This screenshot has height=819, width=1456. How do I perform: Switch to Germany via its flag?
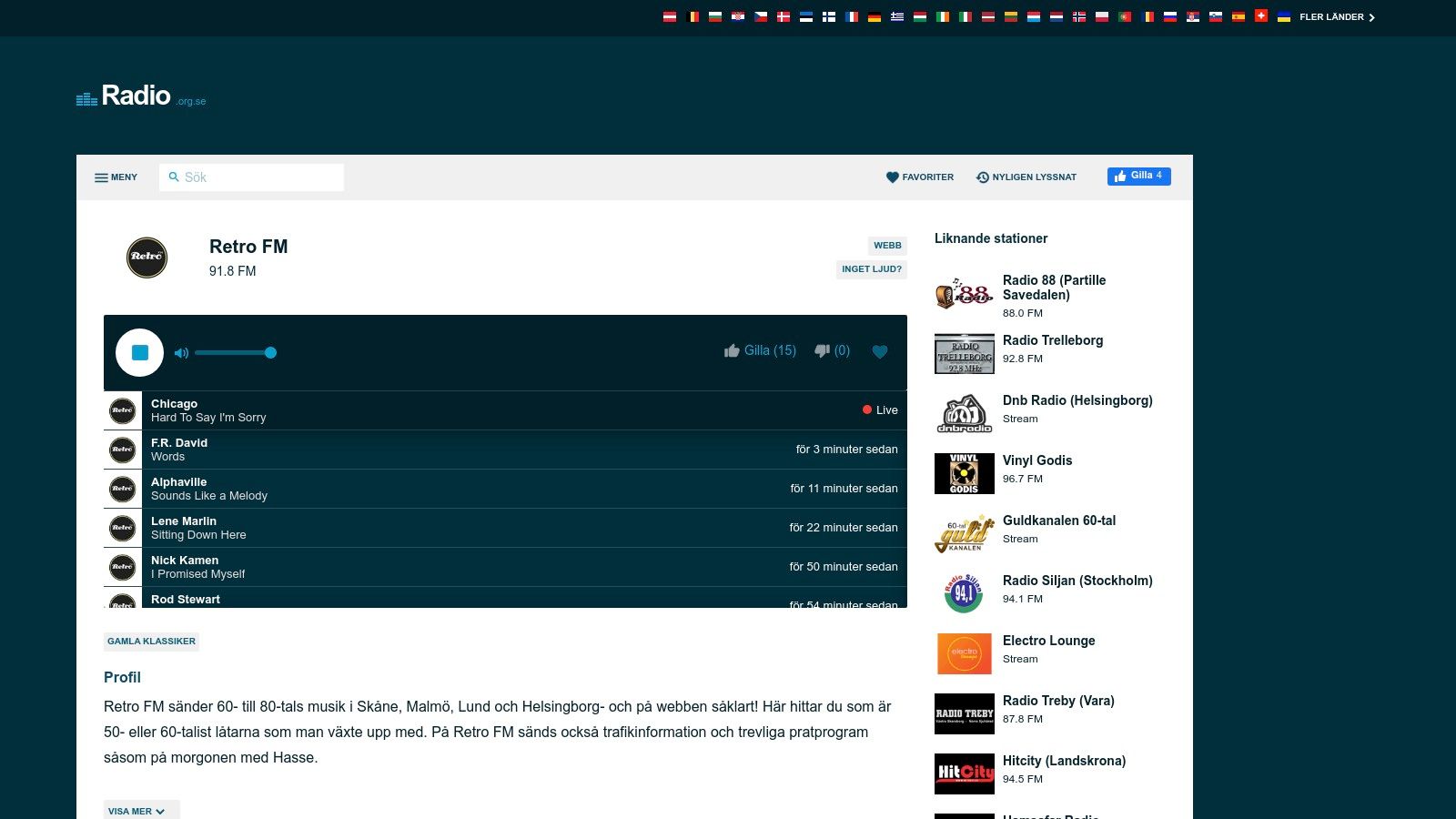[875, 16]
